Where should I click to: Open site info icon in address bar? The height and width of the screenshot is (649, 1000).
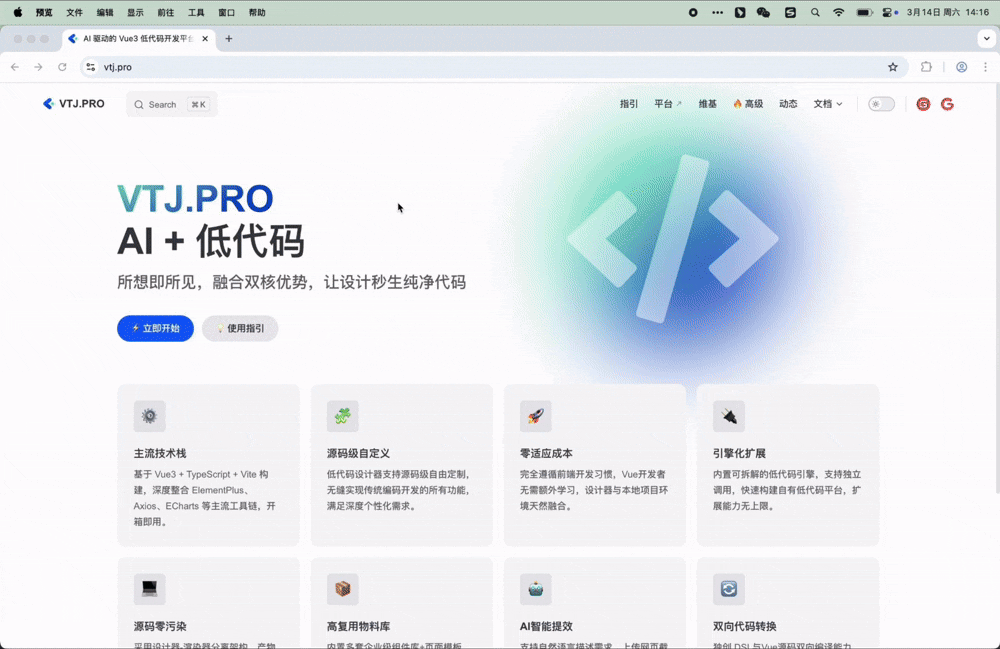[91, 67]
